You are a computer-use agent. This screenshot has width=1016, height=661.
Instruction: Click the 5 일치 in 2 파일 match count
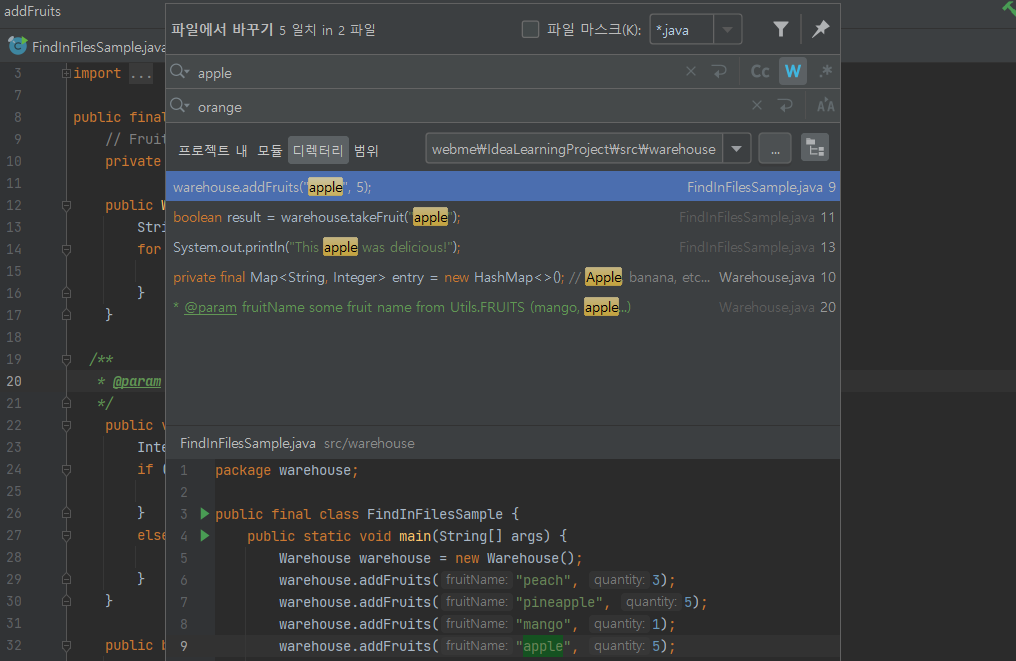(327, 30)
